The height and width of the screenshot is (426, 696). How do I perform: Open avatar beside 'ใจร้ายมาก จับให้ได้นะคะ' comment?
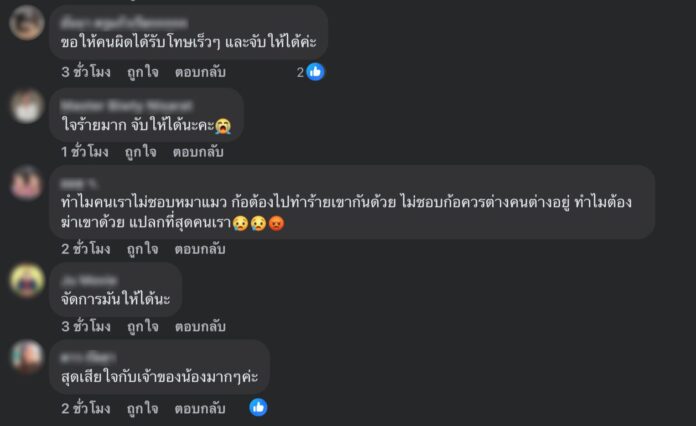tap(27, 106)
